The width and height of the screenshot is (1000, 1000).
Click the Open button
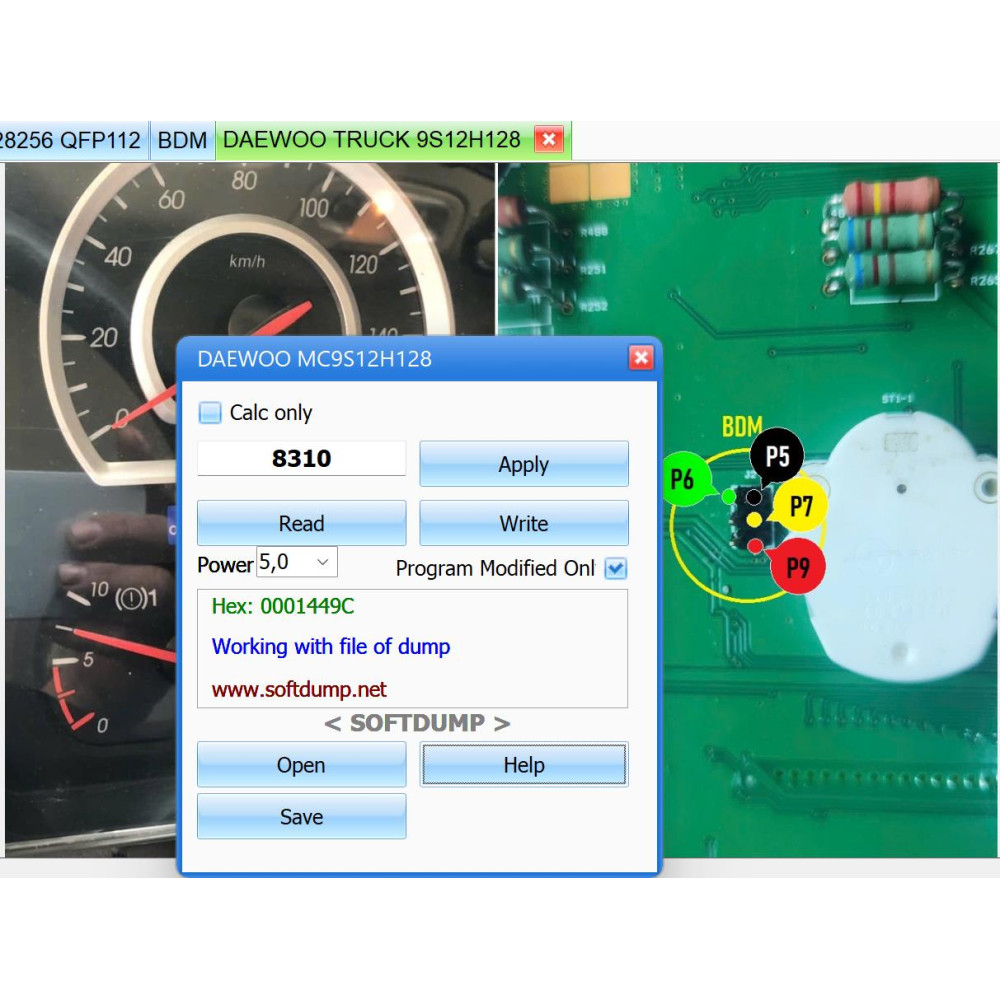[x=301, y=764]
